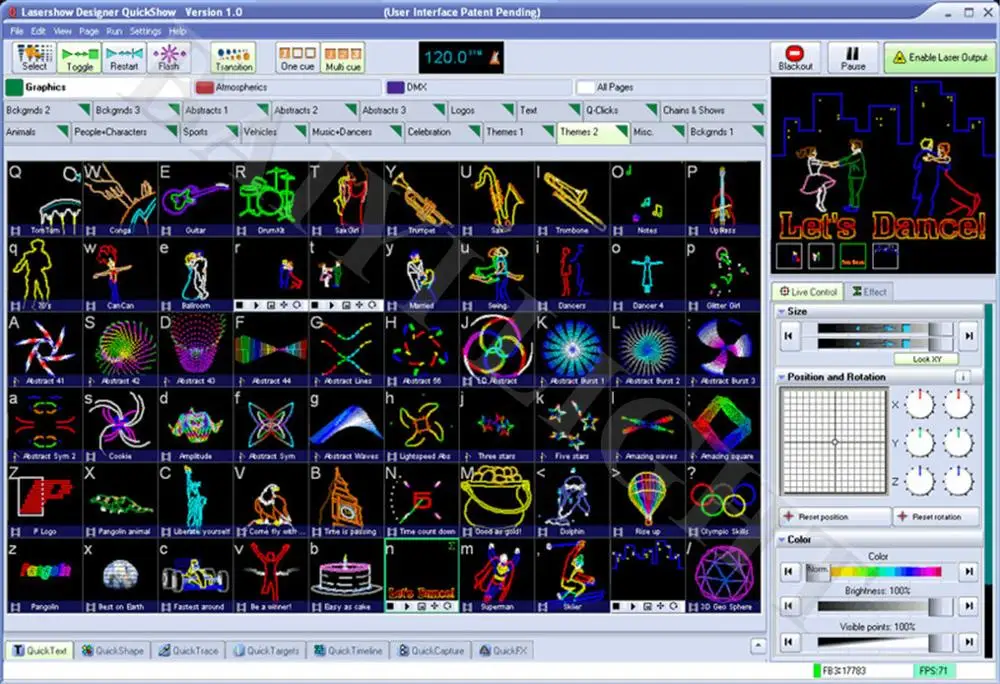Open the QuickCapture tool

(431, 651)
